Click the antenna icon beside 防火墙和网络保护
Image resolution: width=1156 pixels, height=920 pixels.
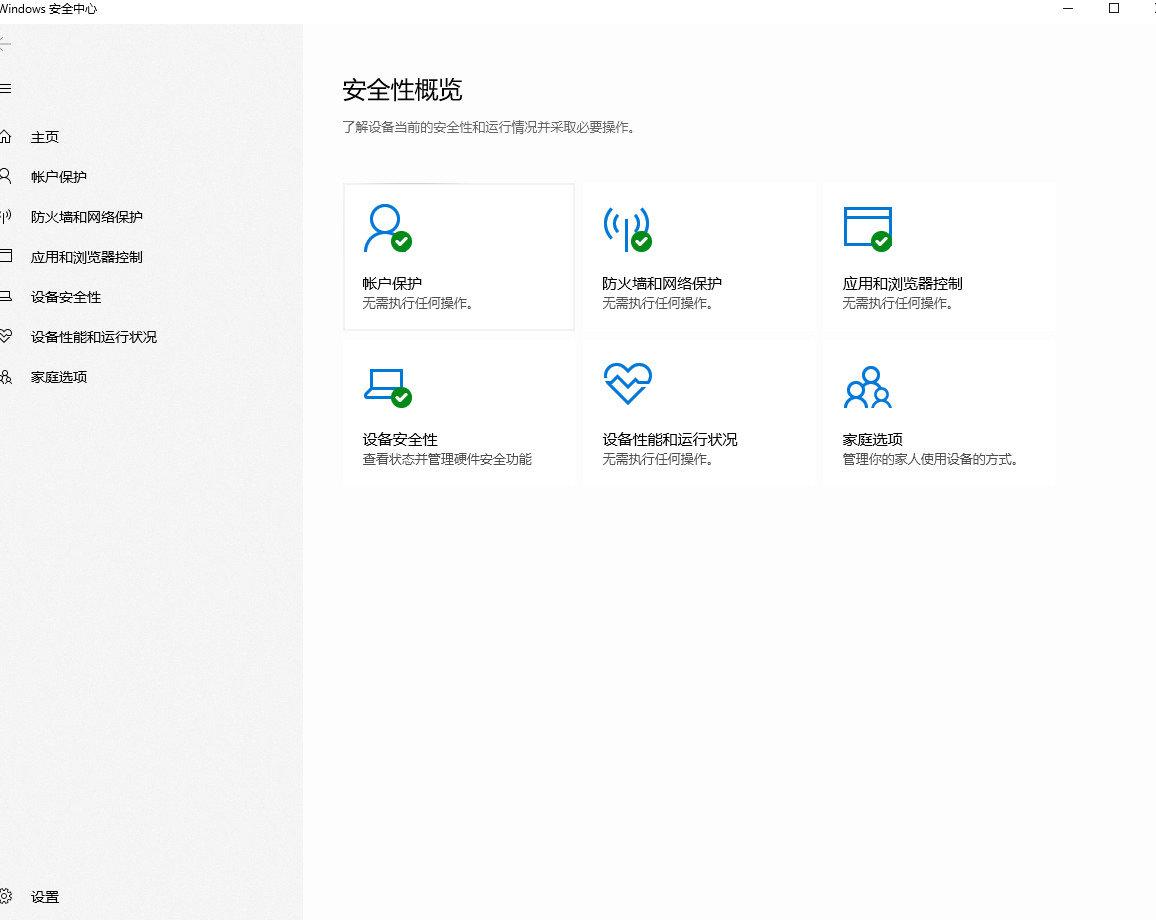point(5,216)
